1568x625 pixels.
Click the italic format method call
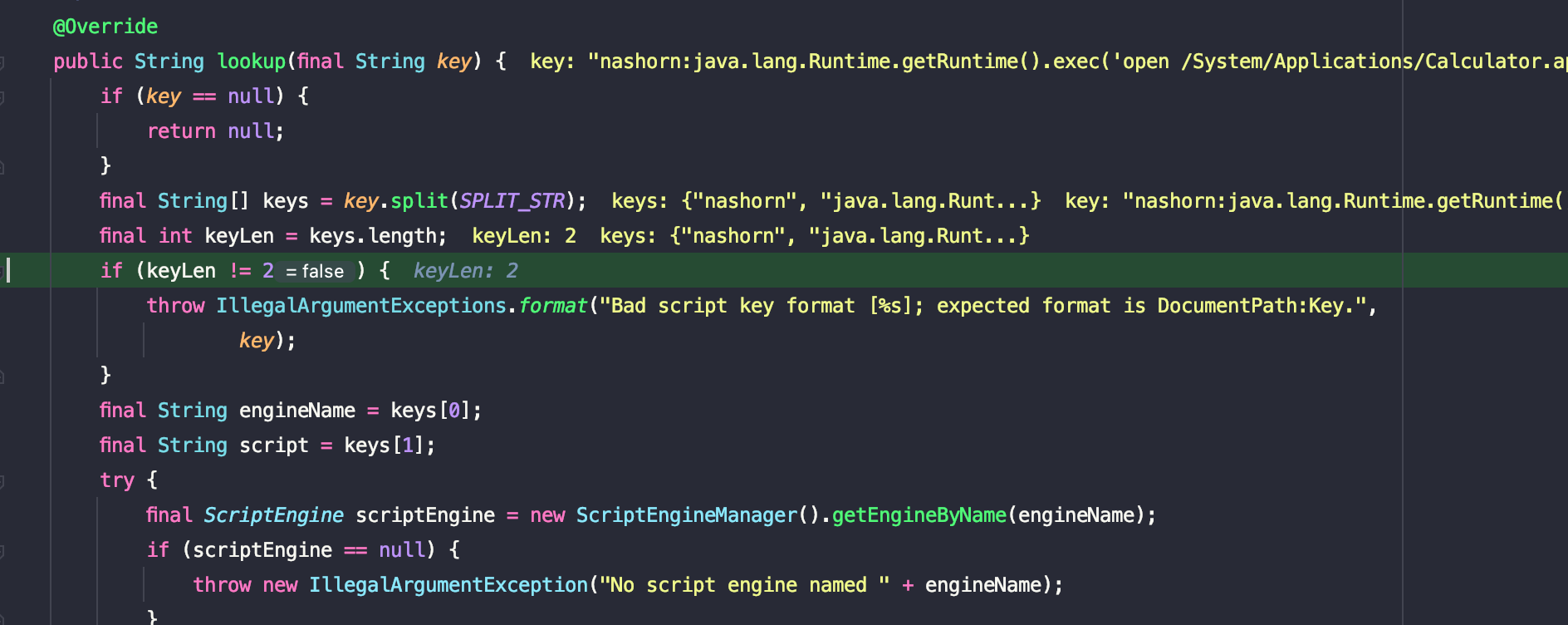pos(553,306)
